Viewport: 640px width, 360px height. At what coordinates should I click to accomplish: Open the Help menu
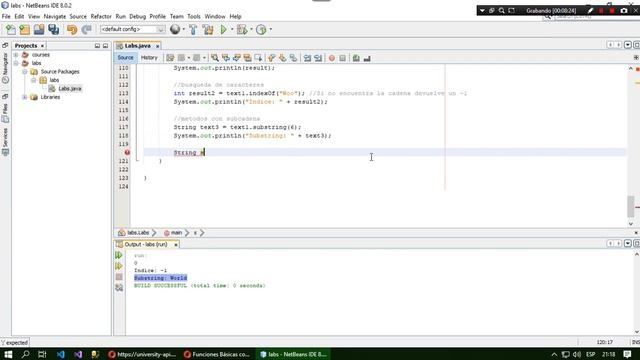click(x=235, y=16)
